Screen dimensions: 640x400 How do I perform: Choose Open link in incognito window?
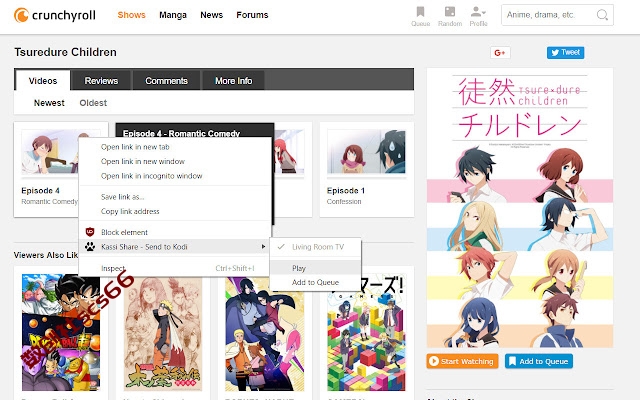pos(175,176)
